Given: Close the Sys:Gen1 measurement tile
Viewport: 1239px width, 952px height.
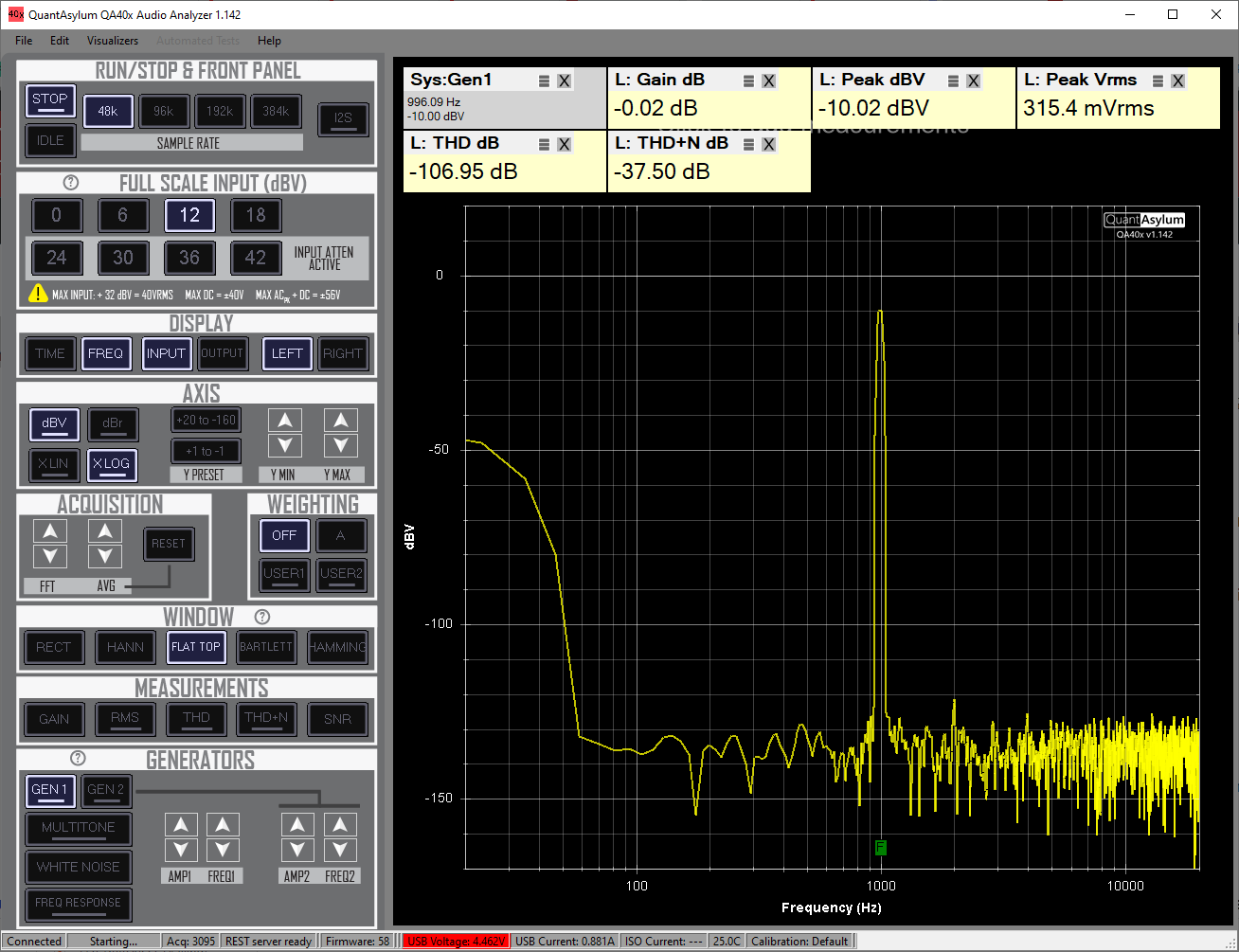Looking at the screenshot, I should coord(565,81).
